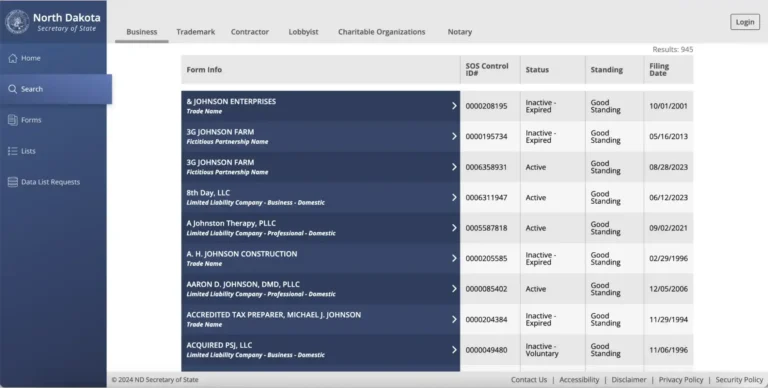768x388 pixels.
Task: Click filing date 12/05/2006
Action: coord(669,289)
